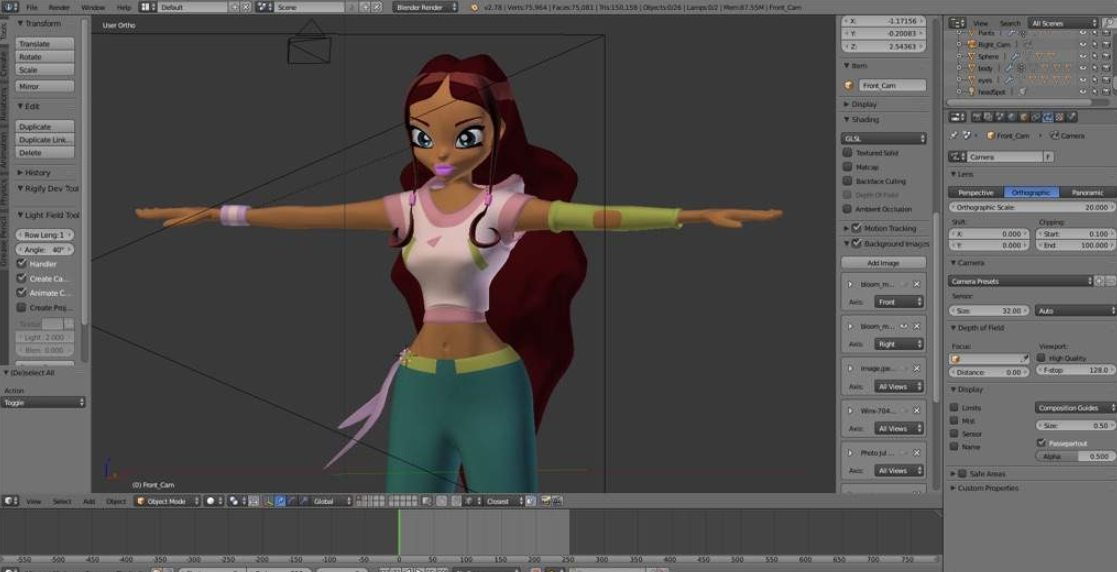Click the add new scene plus icon
Screen dimensions: 1117x572
[x=365, y=7]
